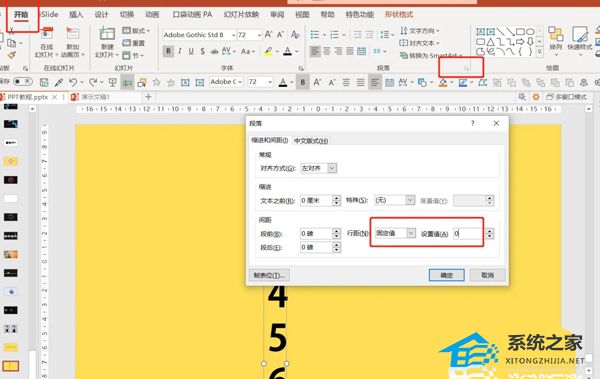This screenshot has height=379, width=600.
Task: Click the increase indent level icon
Action: click(x=369, y=35)
